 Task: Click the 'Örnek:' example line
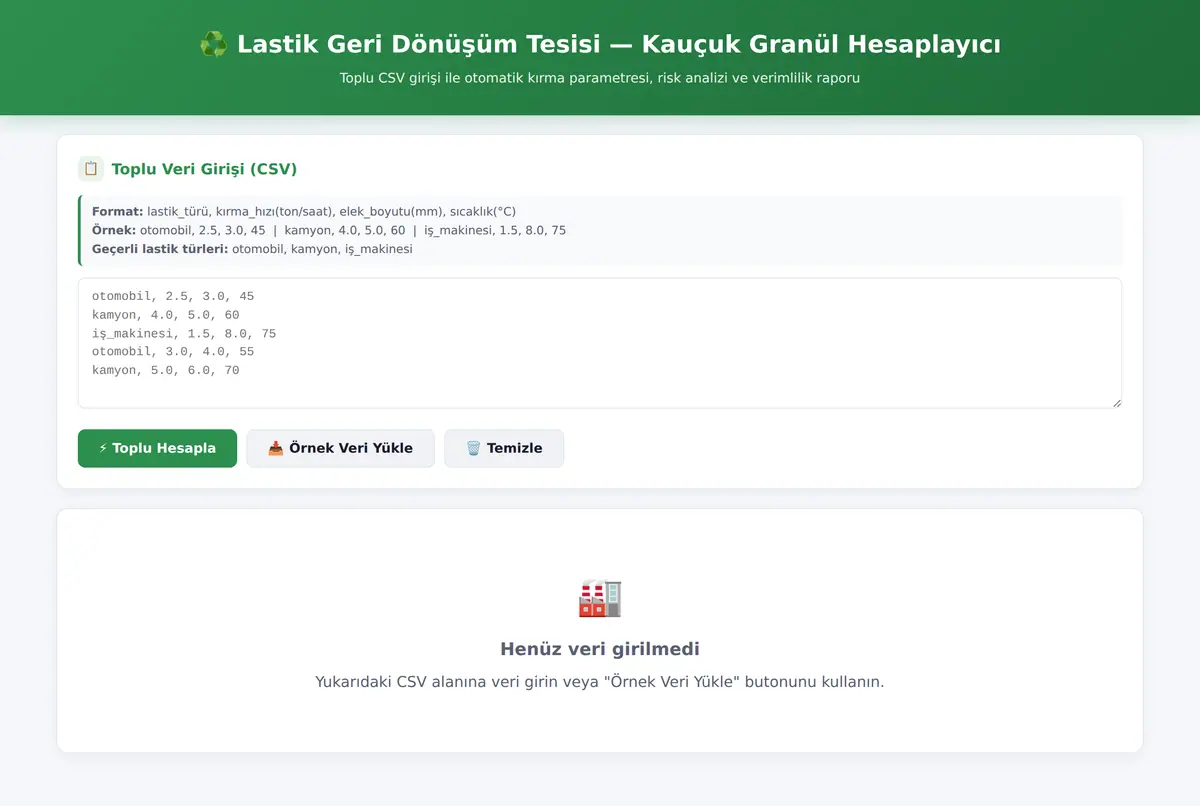click(329, 230)
